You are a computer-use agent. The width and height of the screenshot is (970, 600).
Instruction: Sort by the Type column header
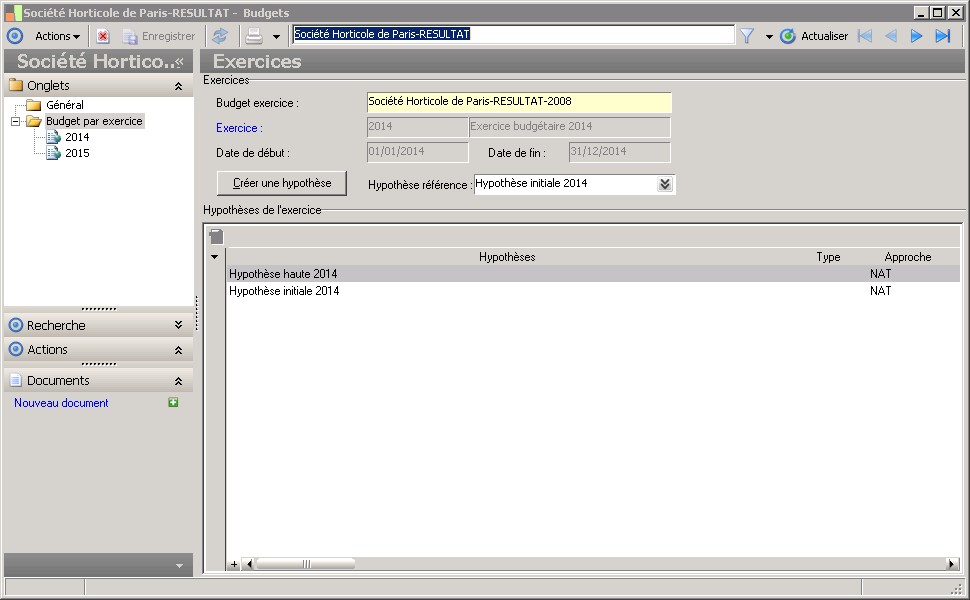tap(828, 257)
